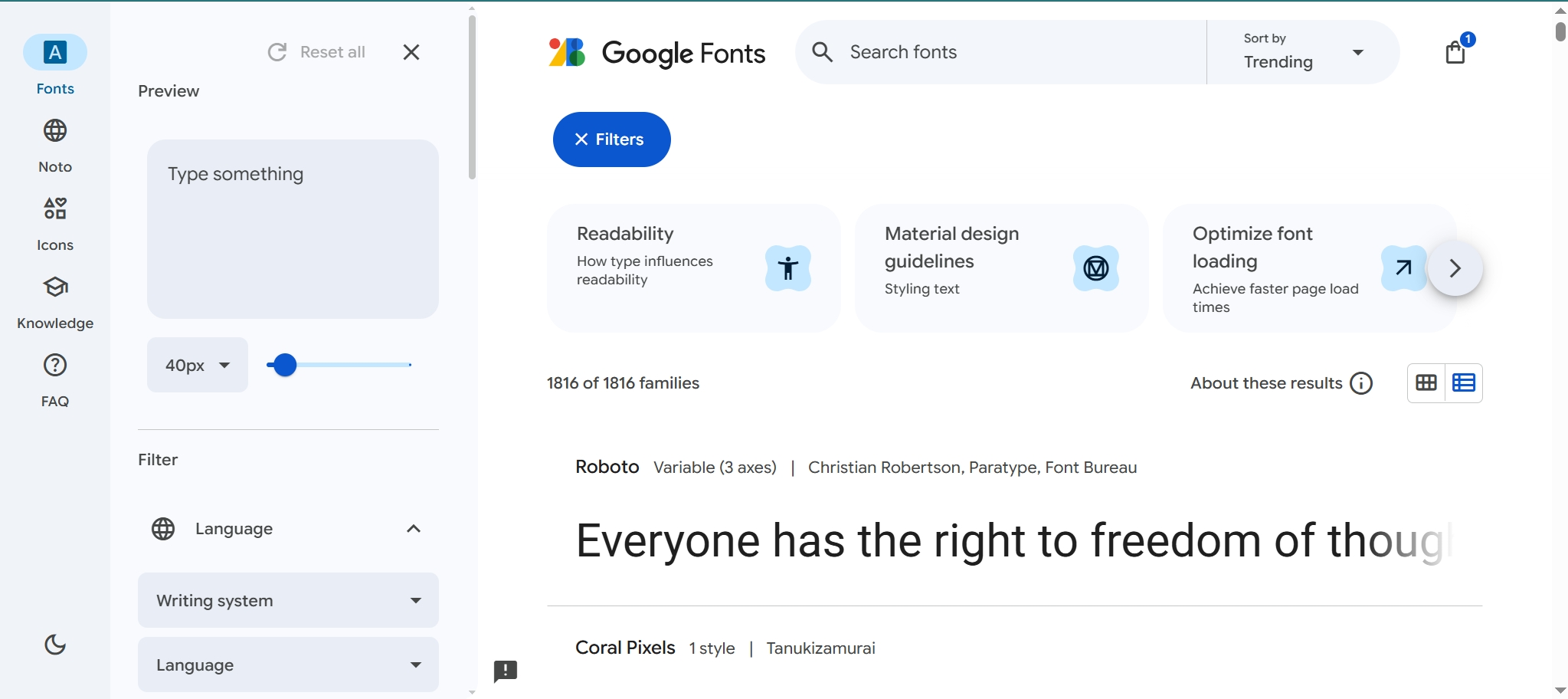Collapse the Language filter section
The image size is (1568, 699).
(x=414, y=529)
